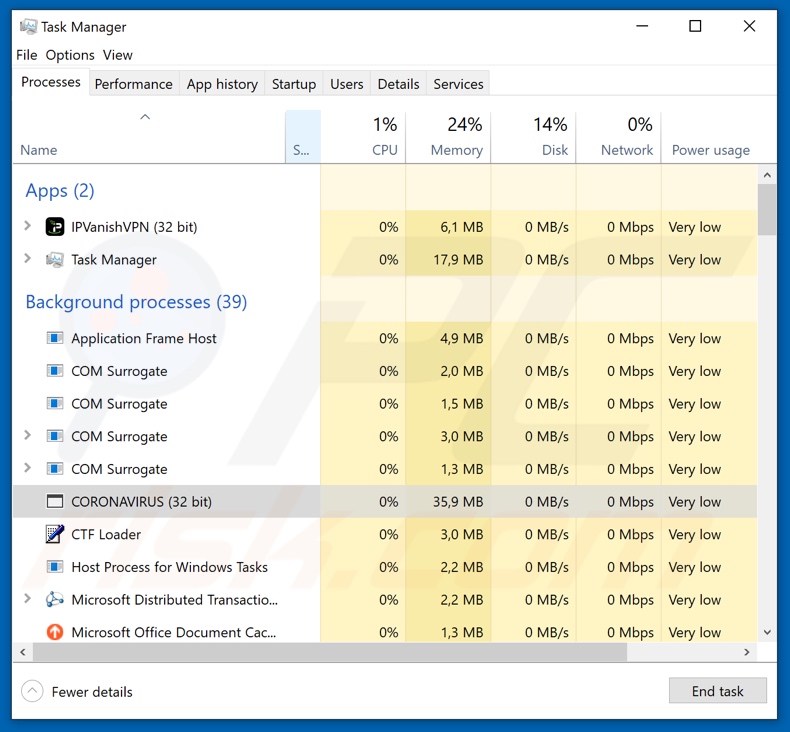This screenshot has width=790, height=732.
Task: Open the View menu
Action: (117, 55)
